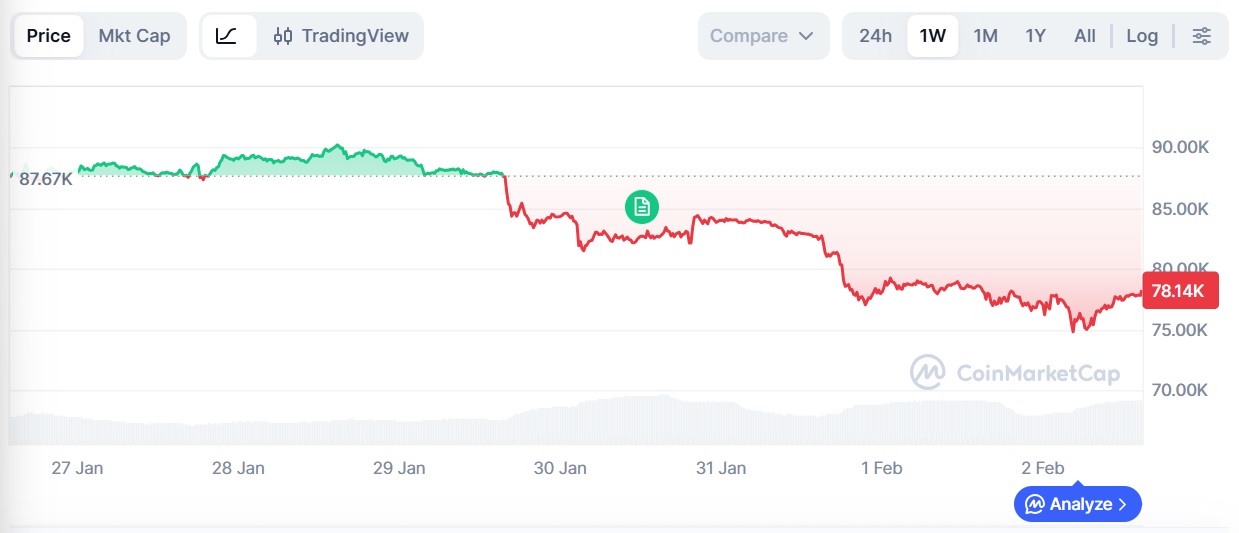Click the CoinMarketCap watermark logo
This screenshot has height=533, width=1239.
[x=927, y=372]
